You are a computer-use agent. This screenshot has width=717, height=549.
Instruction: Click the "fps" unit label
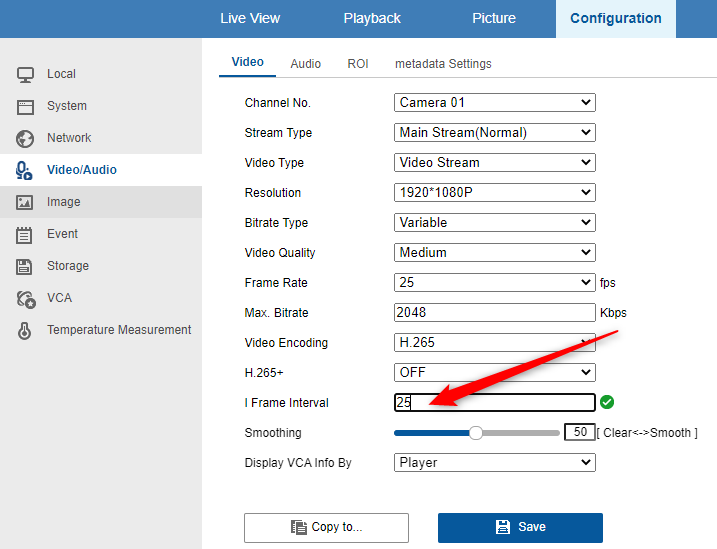coord(608,283)
